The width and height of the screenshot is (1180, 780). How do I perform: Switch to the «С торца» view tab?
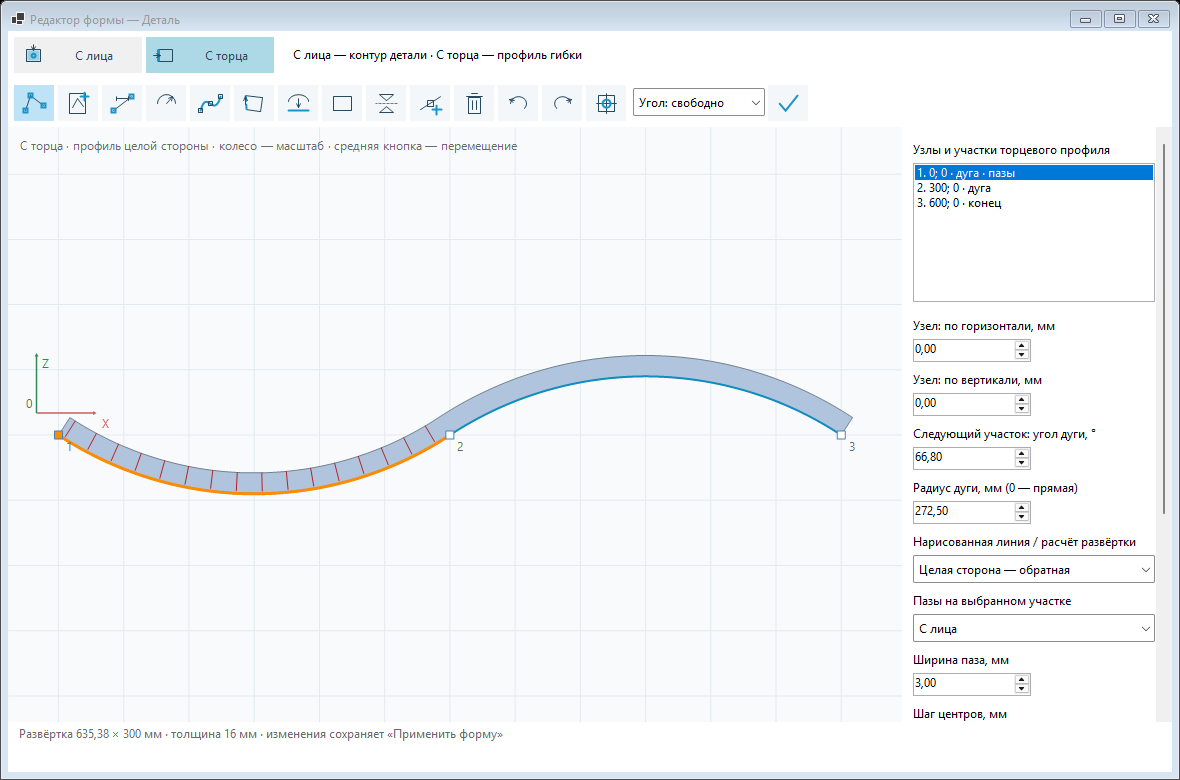210,55
